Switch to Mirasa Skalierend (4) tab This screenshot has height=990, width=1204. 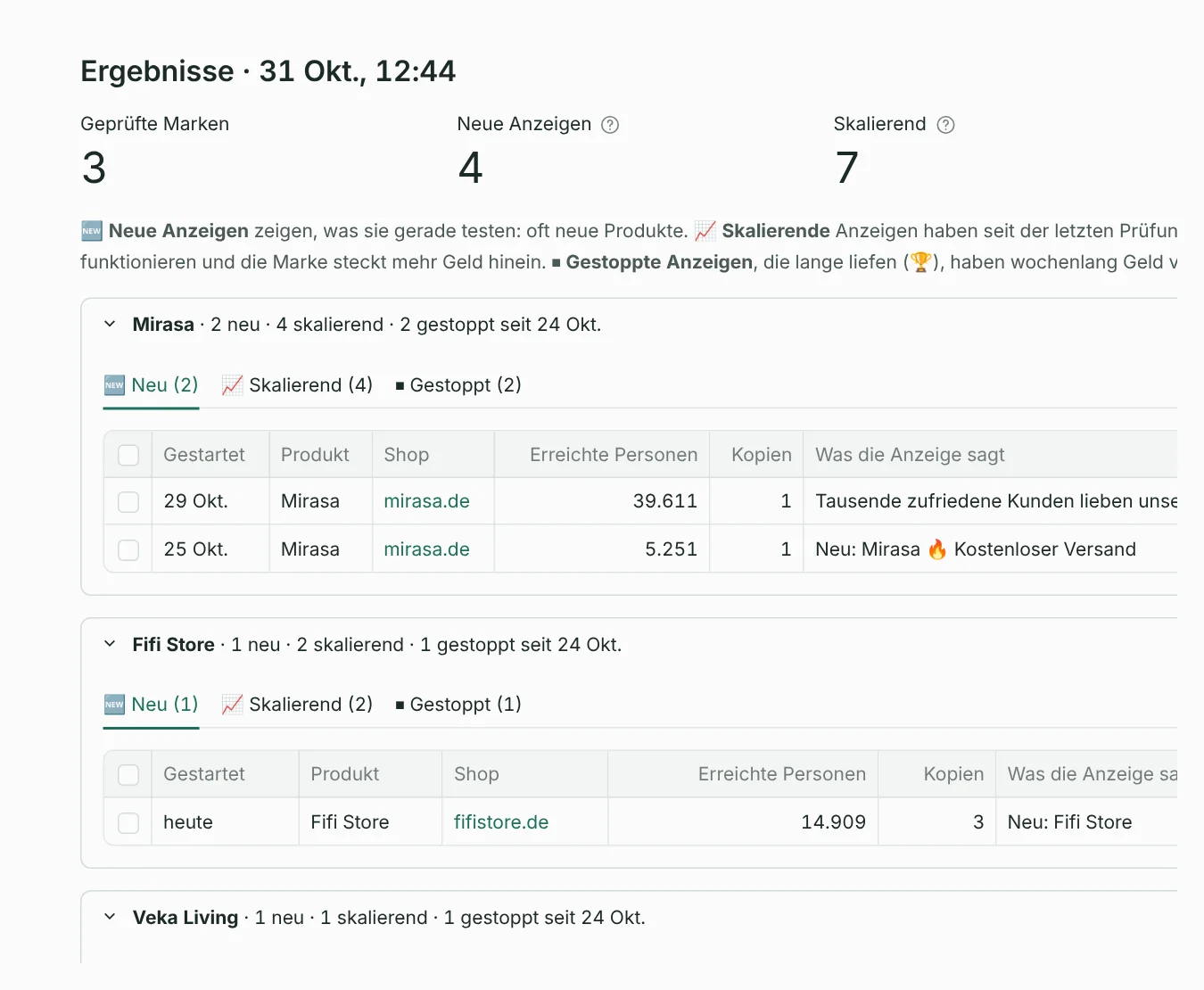pyautogui.click(x=297, y=385)
